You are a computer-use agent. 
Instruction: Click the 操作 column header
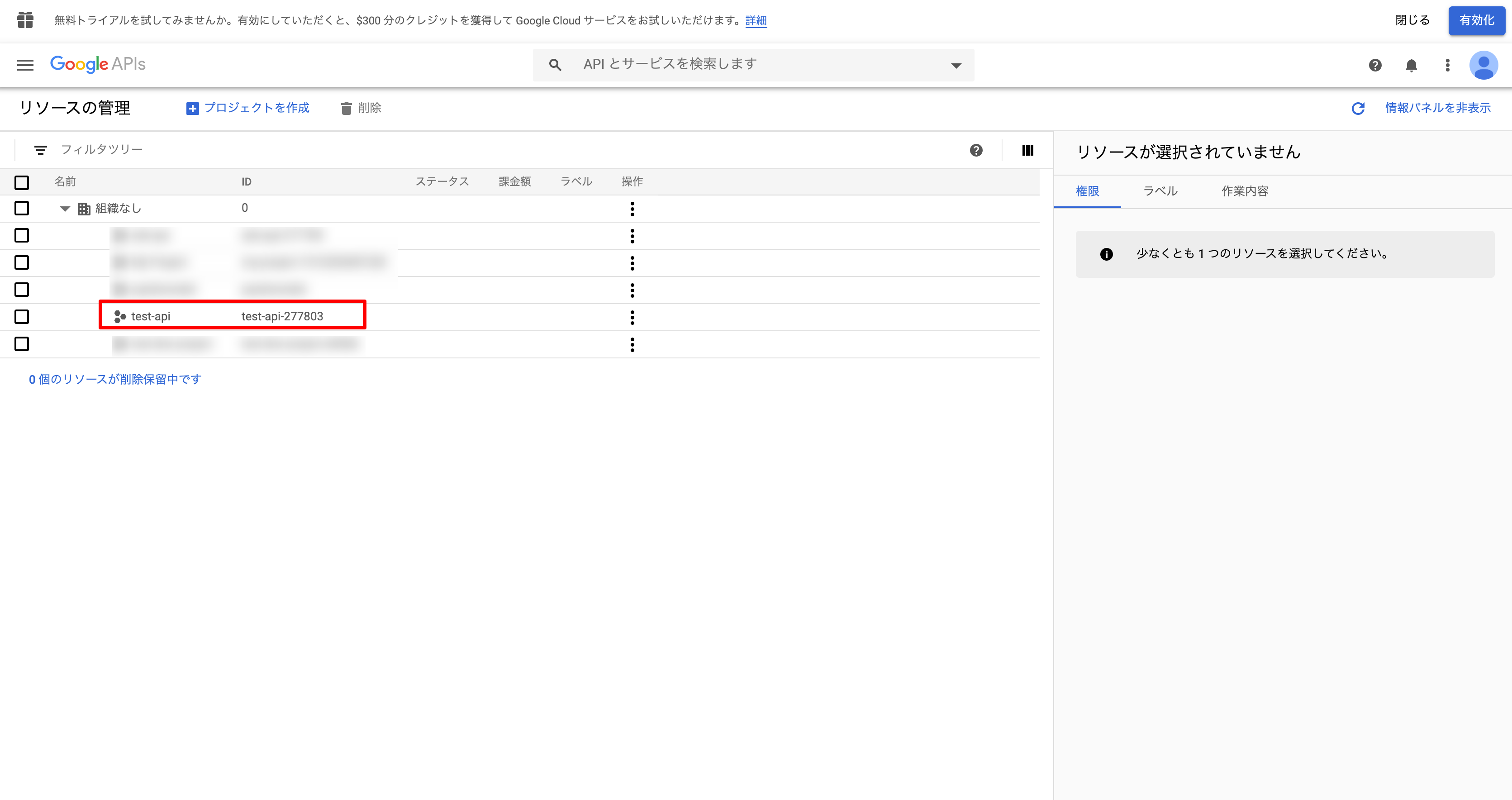click(x=632, y=182)
